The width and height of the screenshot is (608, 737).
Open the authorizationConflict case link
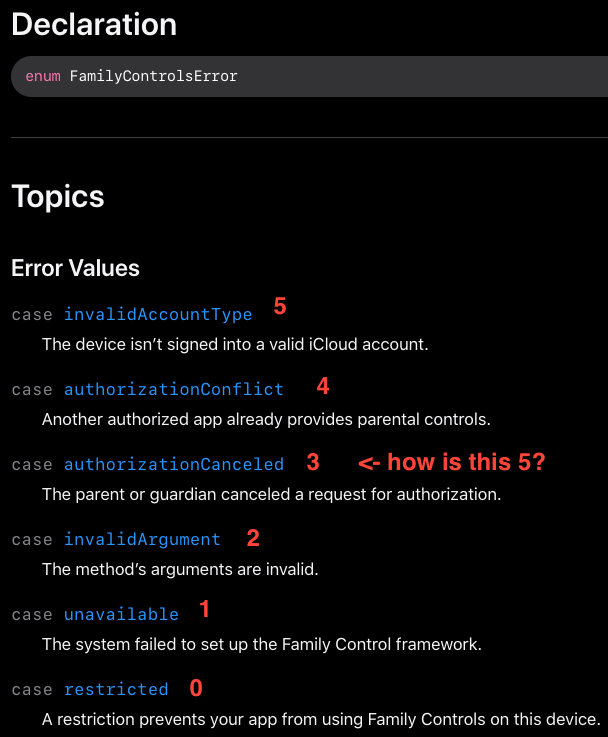tap(173, 389)
